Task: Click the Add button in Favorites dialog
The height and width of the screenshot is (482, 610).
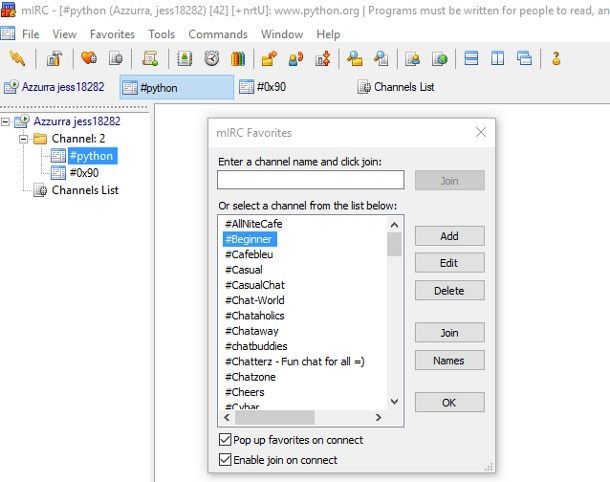Action: 449,236
